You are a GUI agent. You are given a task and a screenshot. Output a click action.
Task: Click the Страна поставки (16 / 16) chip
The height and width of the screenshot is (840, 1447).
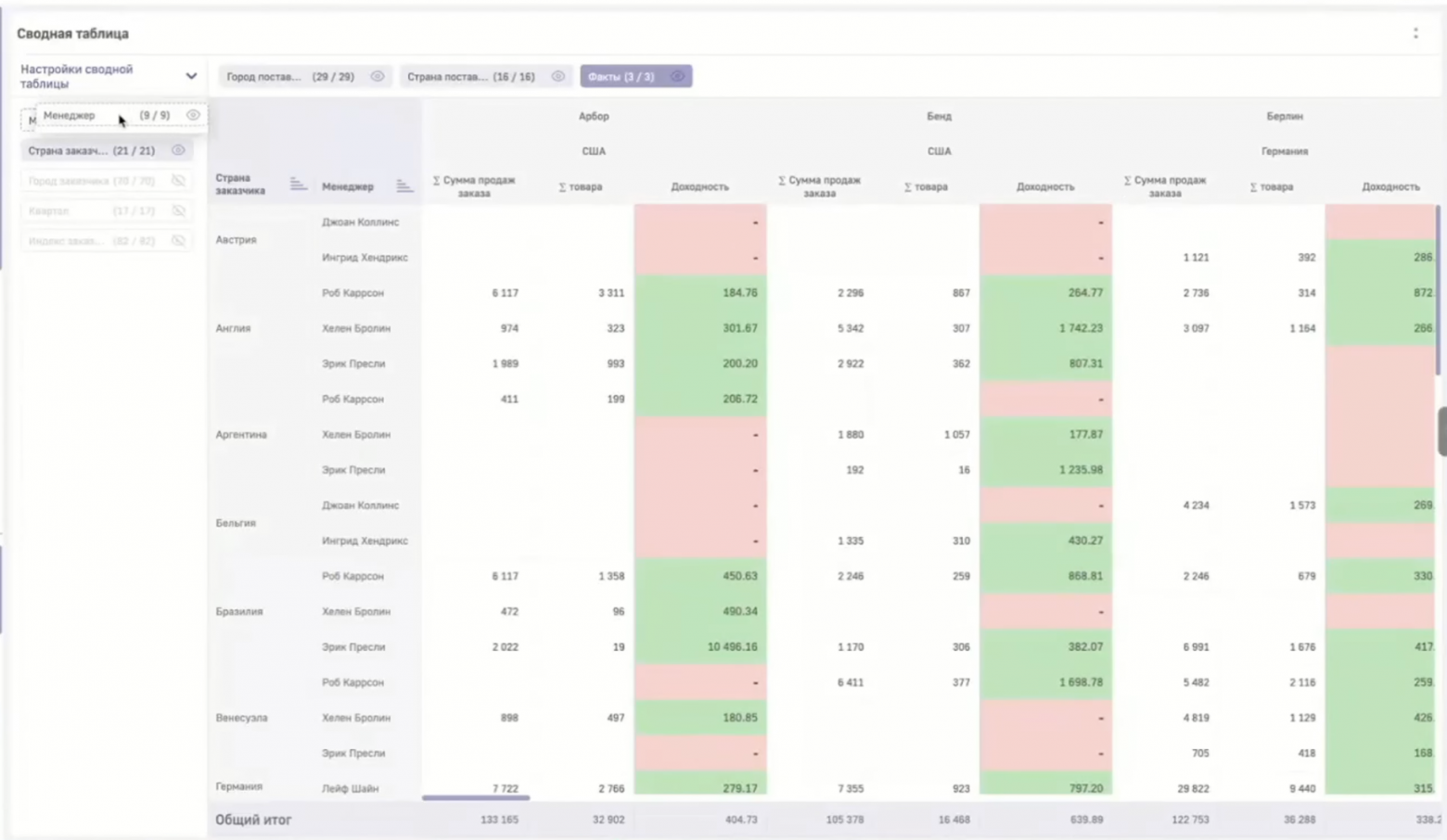tap(470, 77)
